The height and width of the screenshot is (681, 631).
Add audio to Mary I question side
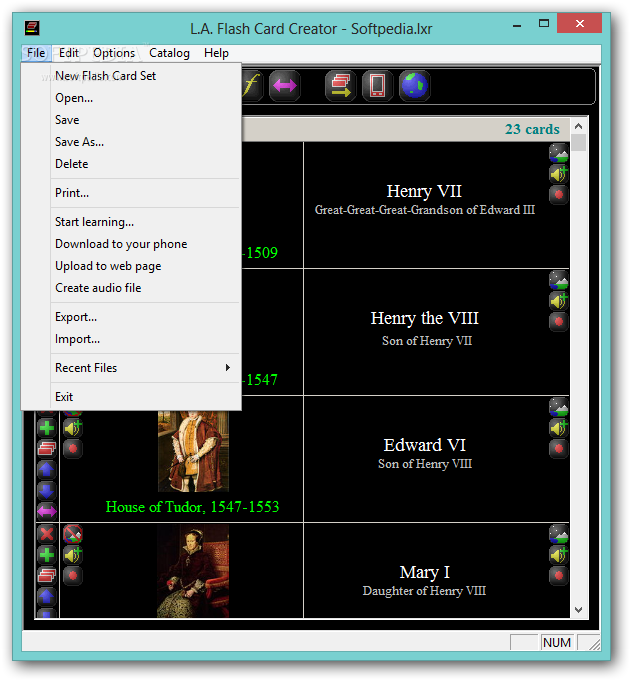[x=73, y=555]
